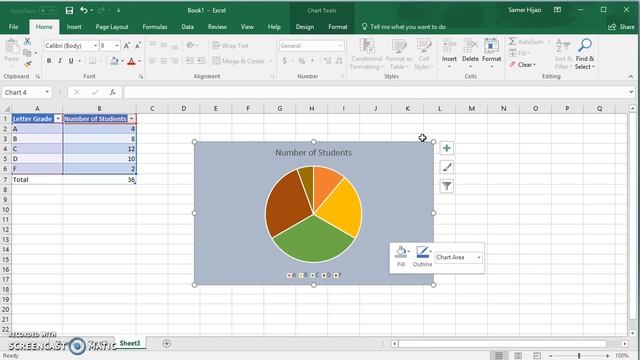
Task: Open Chart Styles brush button
Action: (447, 167)
